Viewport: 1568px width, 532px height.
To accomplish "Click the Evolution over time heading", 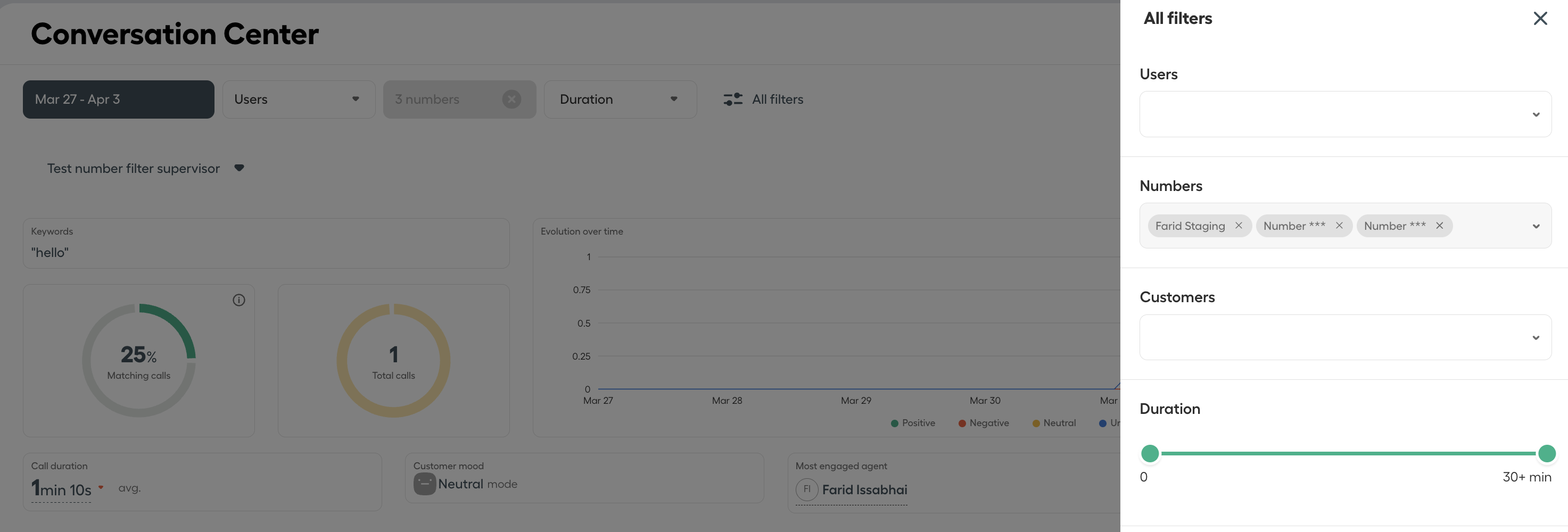I will click(x=581, y=231).
